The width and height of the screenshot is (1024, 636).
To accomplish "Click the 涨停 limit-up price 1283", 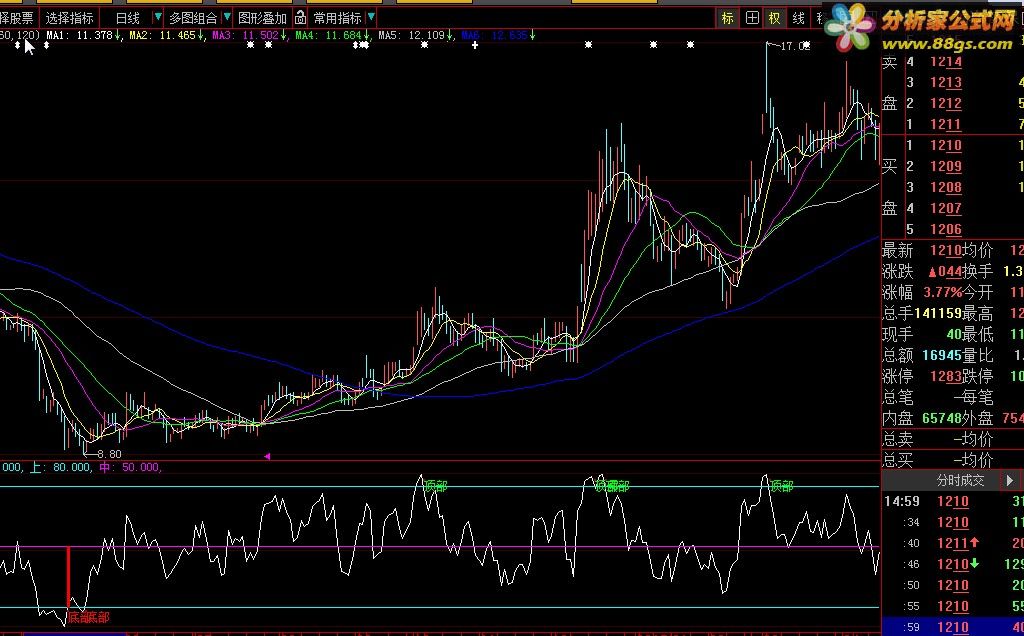I will 946,376.
